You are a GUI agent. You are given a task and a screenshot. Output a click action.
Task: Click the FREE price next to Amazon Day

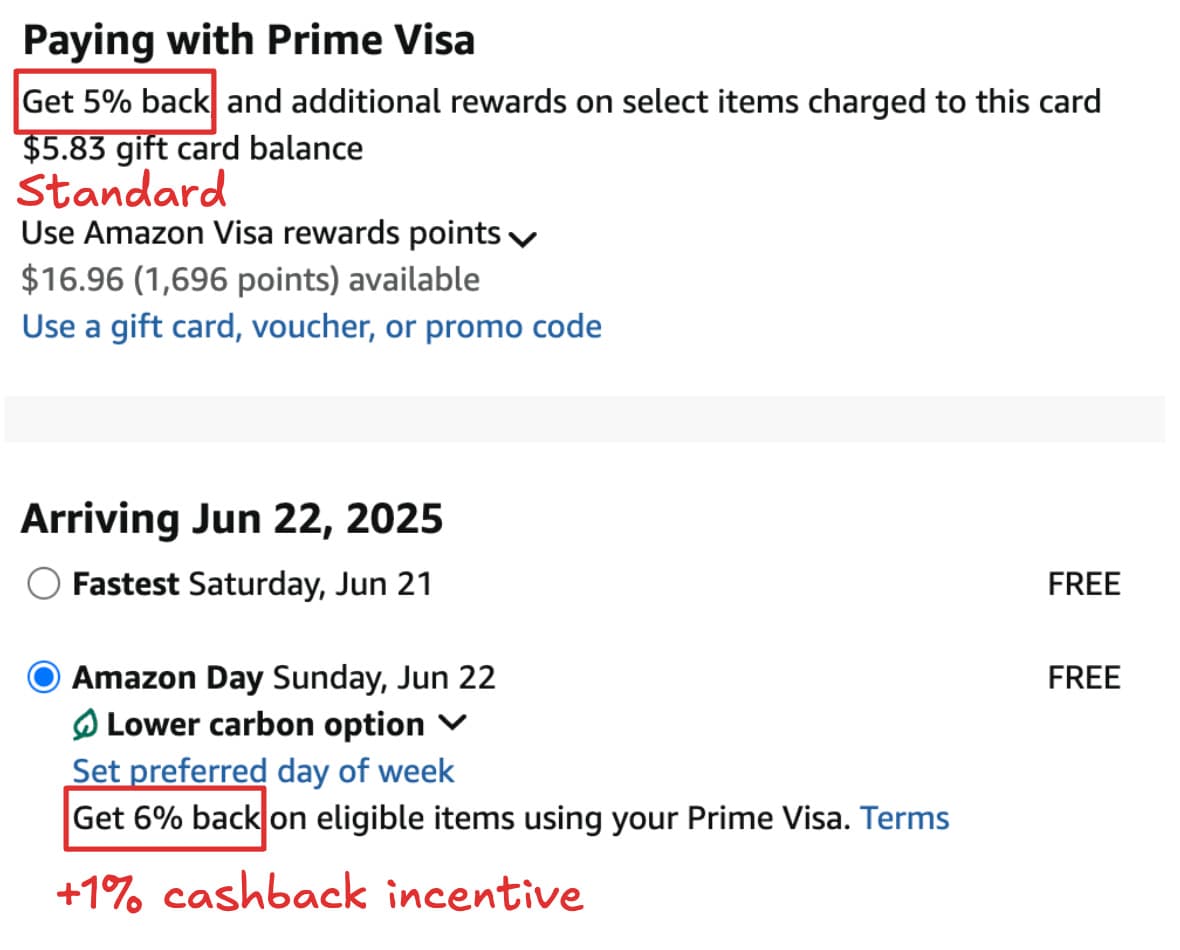1084,678
